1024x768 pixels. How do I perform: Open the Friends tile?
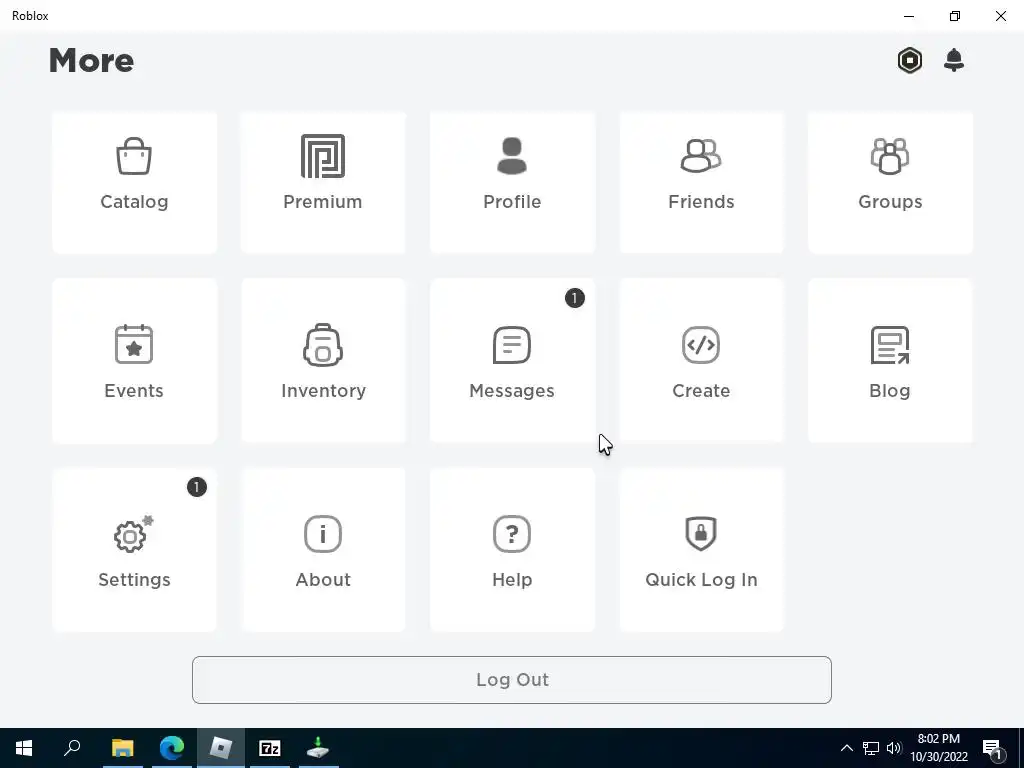tap(701, 182)
